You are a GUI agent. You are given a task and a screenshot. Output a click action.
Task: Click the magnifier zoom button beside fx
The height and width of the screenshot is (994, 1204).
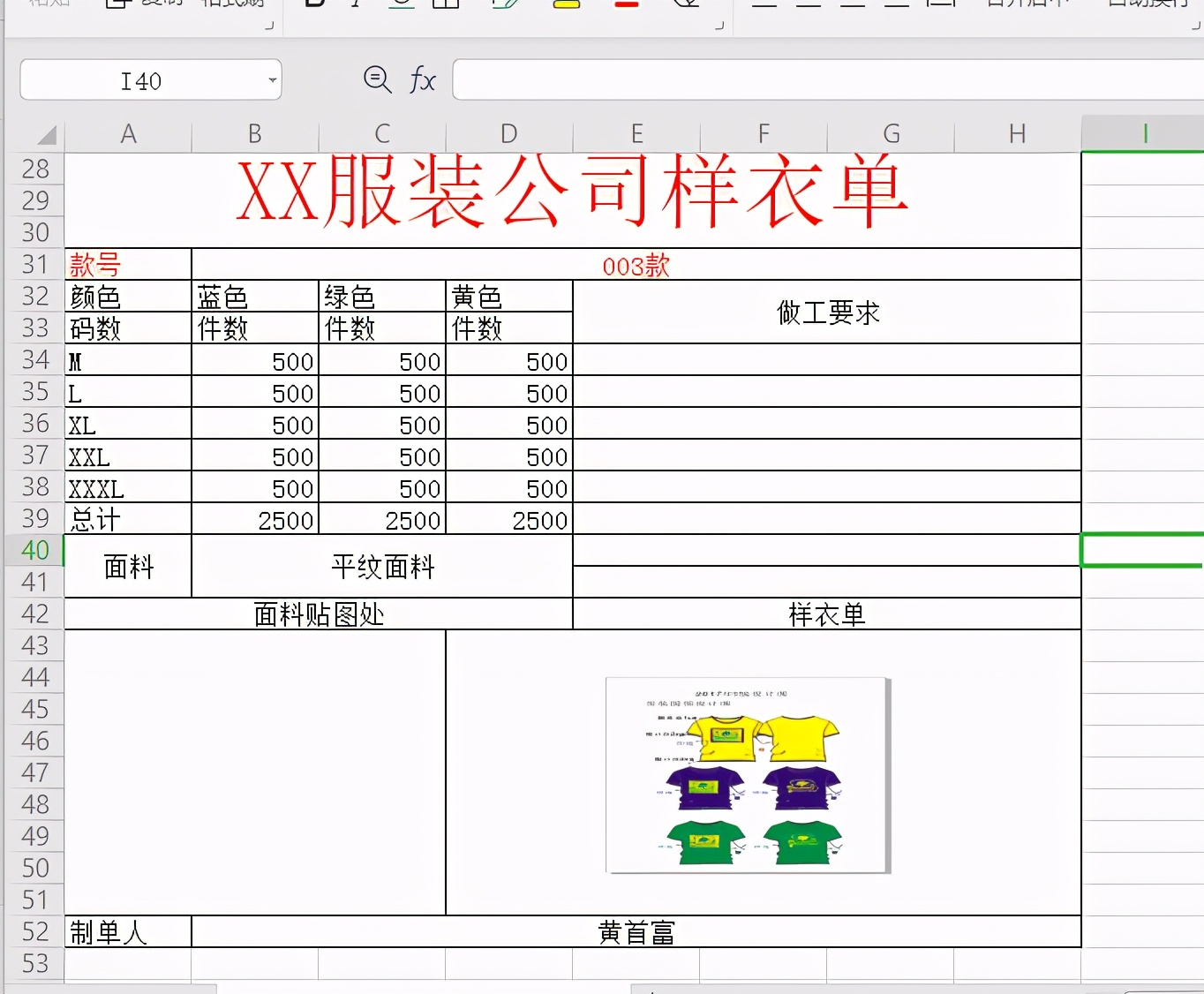tap(378, 79)
